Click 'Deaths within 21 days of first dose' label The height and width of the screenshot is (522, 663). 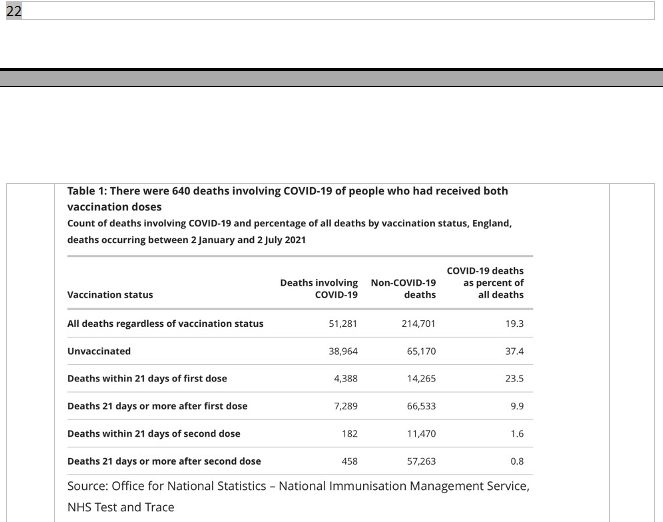pos(153,379)
